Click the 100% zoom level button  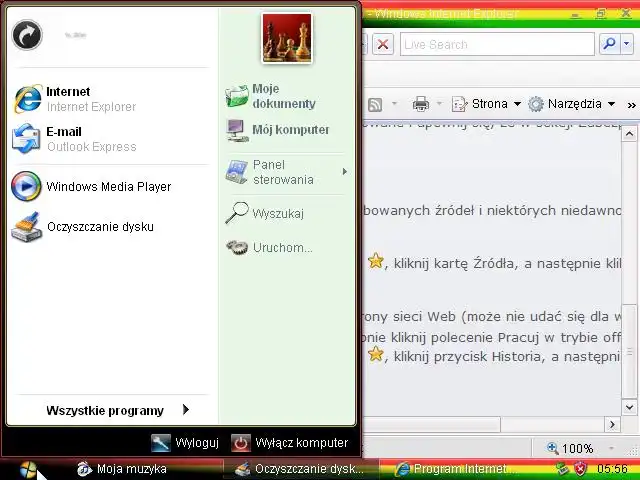(570, 448)
